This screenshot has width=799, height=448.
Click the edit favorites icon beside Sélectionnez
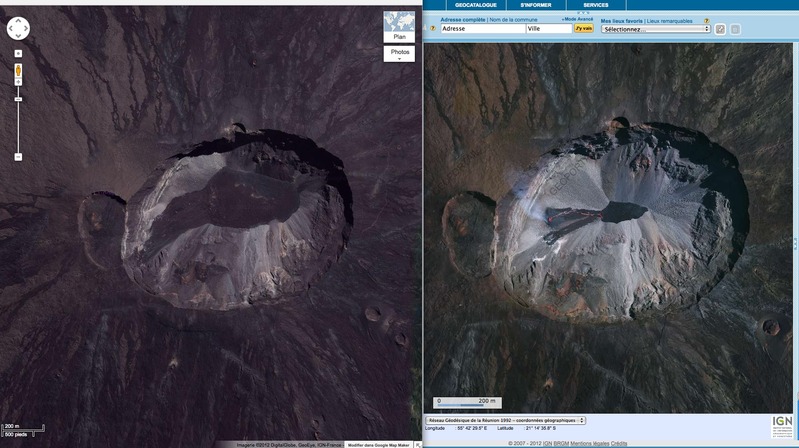coord(720,29)
